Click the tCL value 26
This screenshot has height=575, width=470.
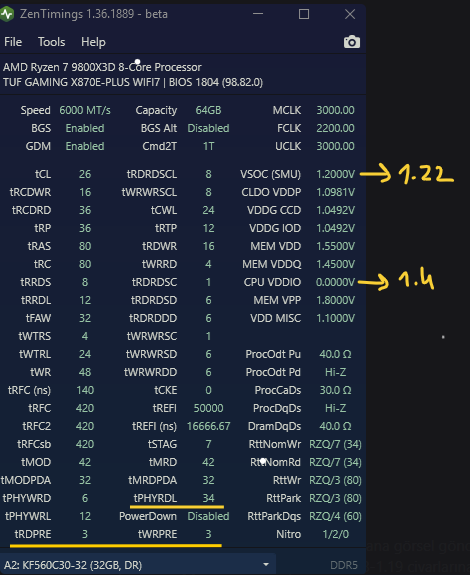[85, 174]
